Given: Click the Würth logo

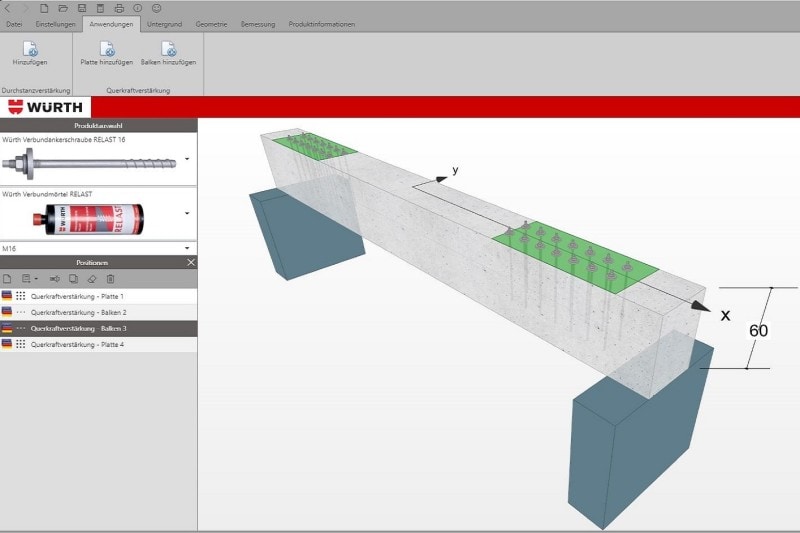Looking at the screenshot, I should (x=45, y=107).
